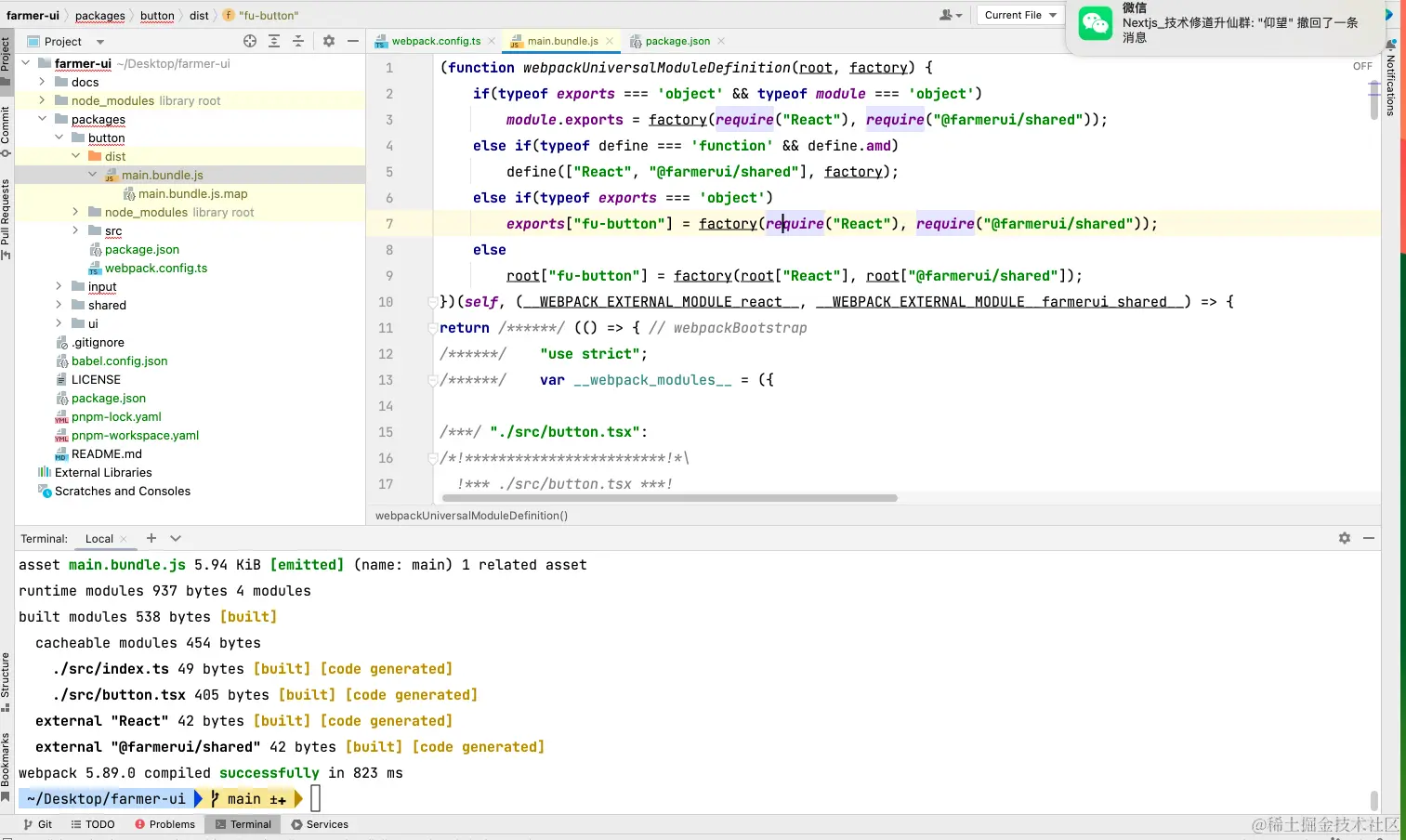Open Structure sidebar tool
The width and height of the screenshot is (1406, 840).
(6, 681)
